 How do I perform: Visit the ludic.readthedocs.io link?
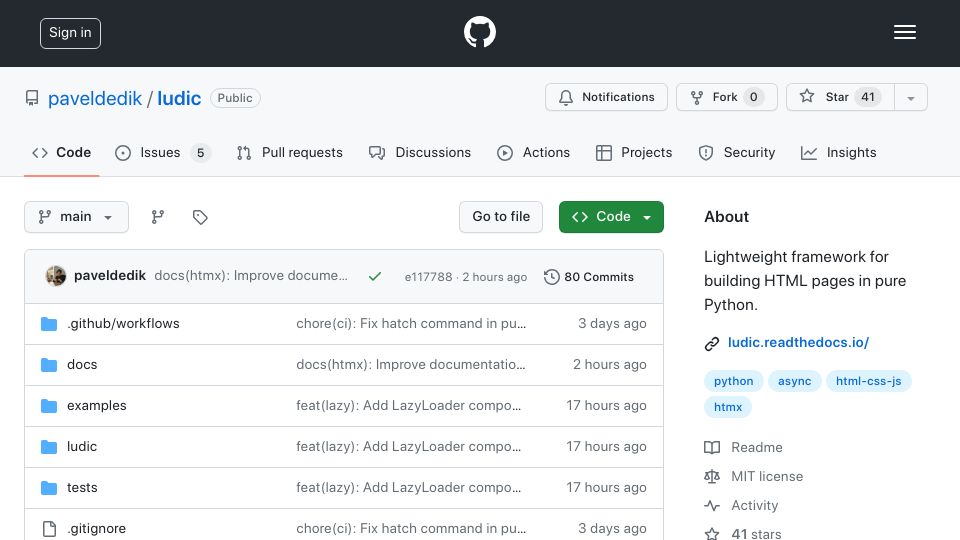click(x=798, y=342)
